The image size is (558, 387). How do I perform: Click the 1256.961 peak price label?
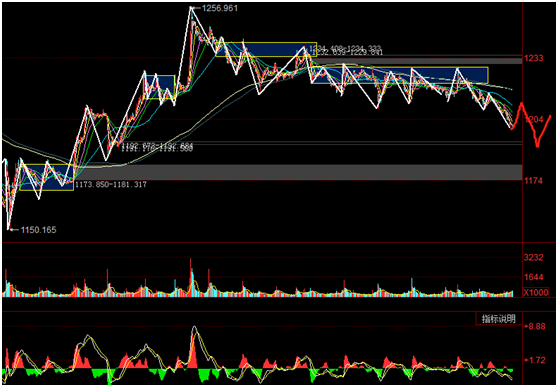point(220,8)
